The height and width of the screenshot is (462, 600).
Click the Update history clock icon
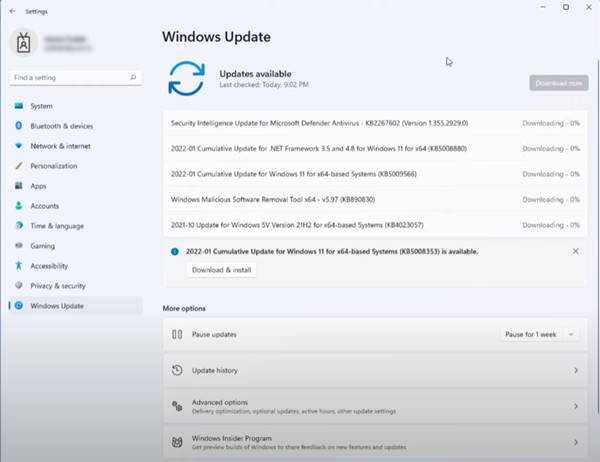177,370
